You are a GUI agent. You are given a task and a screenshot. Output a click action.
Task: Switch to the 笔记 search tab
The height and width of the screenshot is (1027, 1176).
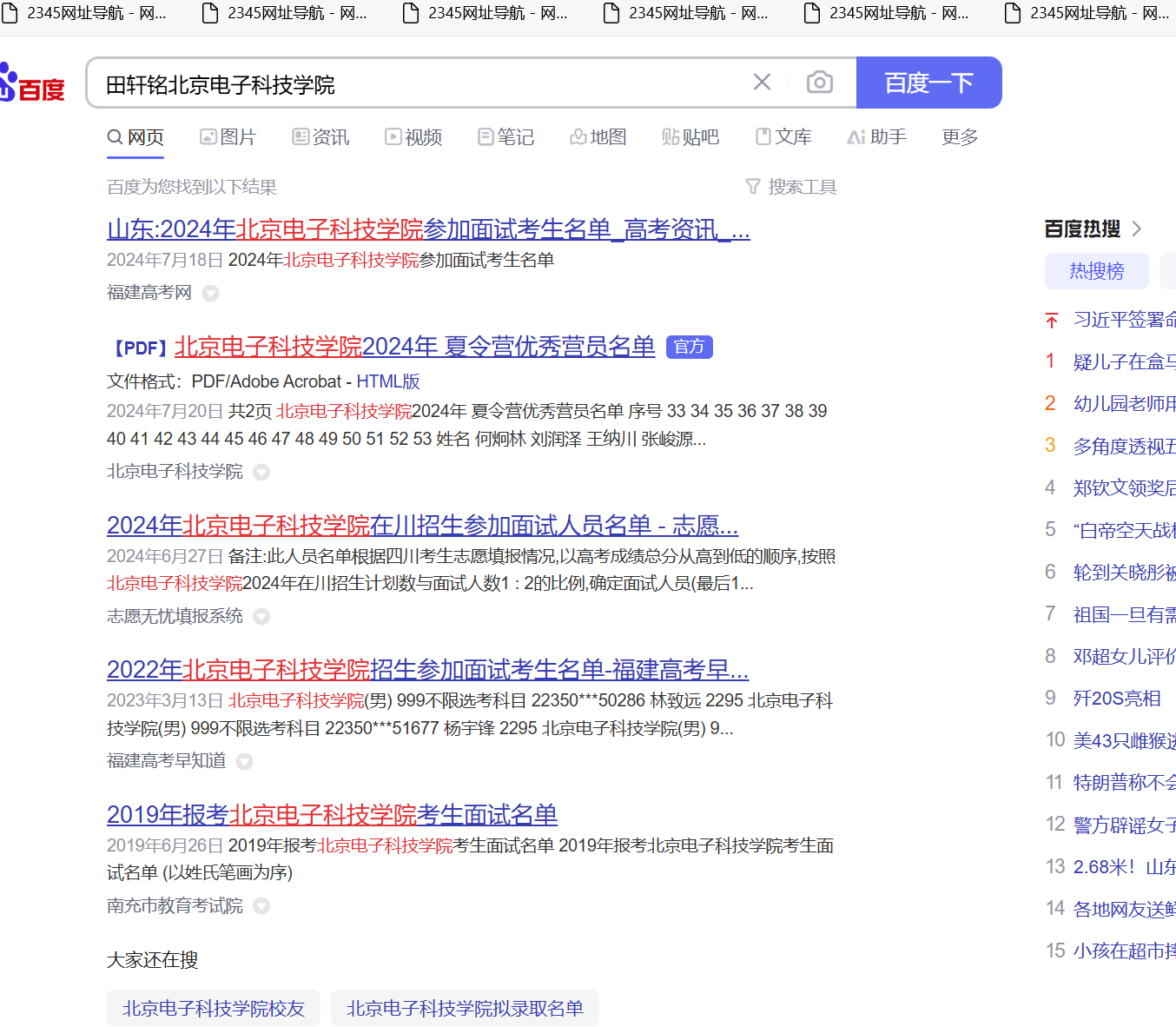click(x=505, y=137)
